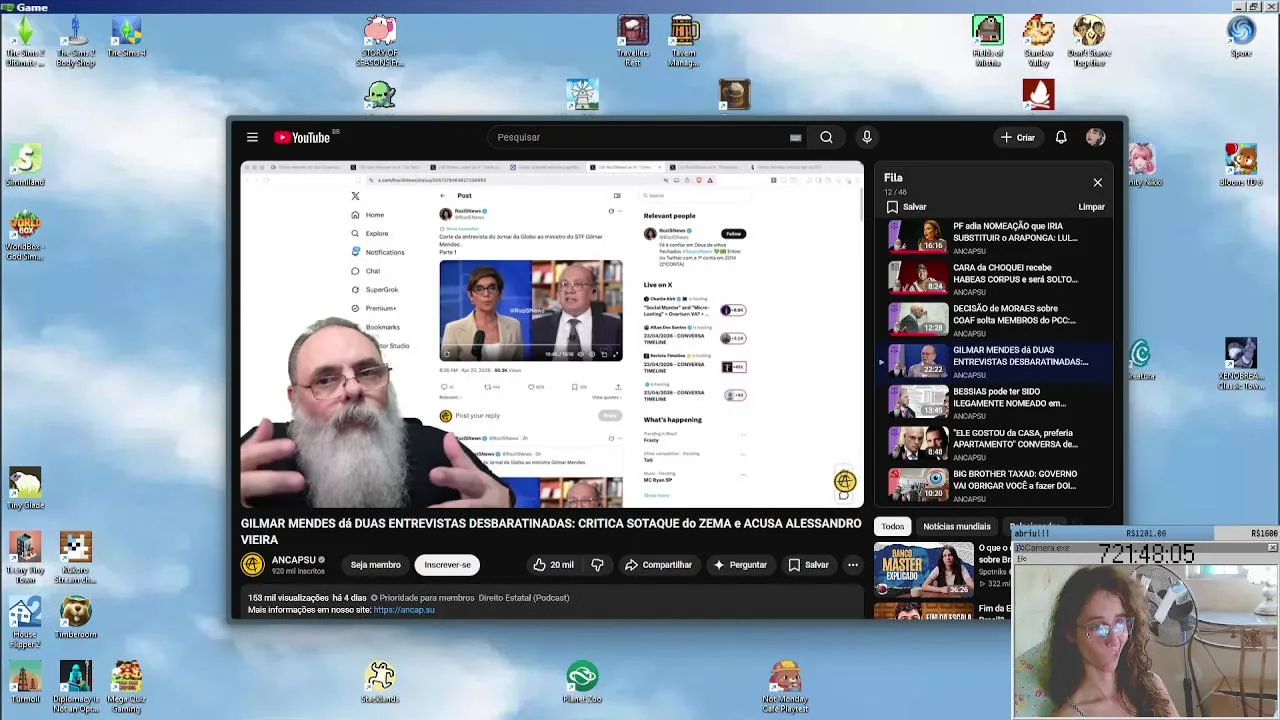1280x720 pixels.
Task: Close the Camera.exe window
Action: tap(1272, 548)
